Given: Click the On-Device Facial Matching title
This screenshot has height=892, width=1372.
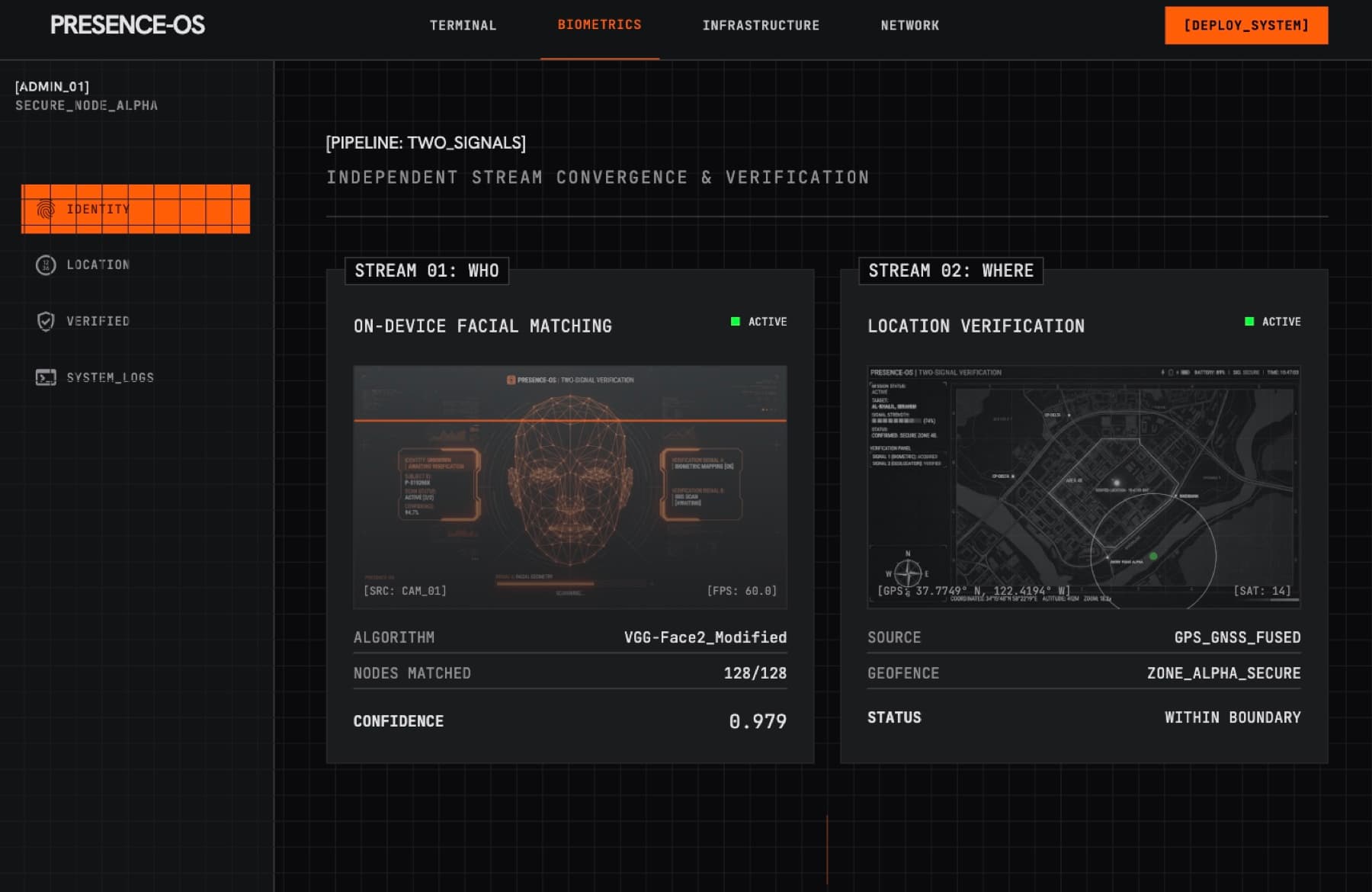Looking at the screenshot, I should tap(482, 326).
